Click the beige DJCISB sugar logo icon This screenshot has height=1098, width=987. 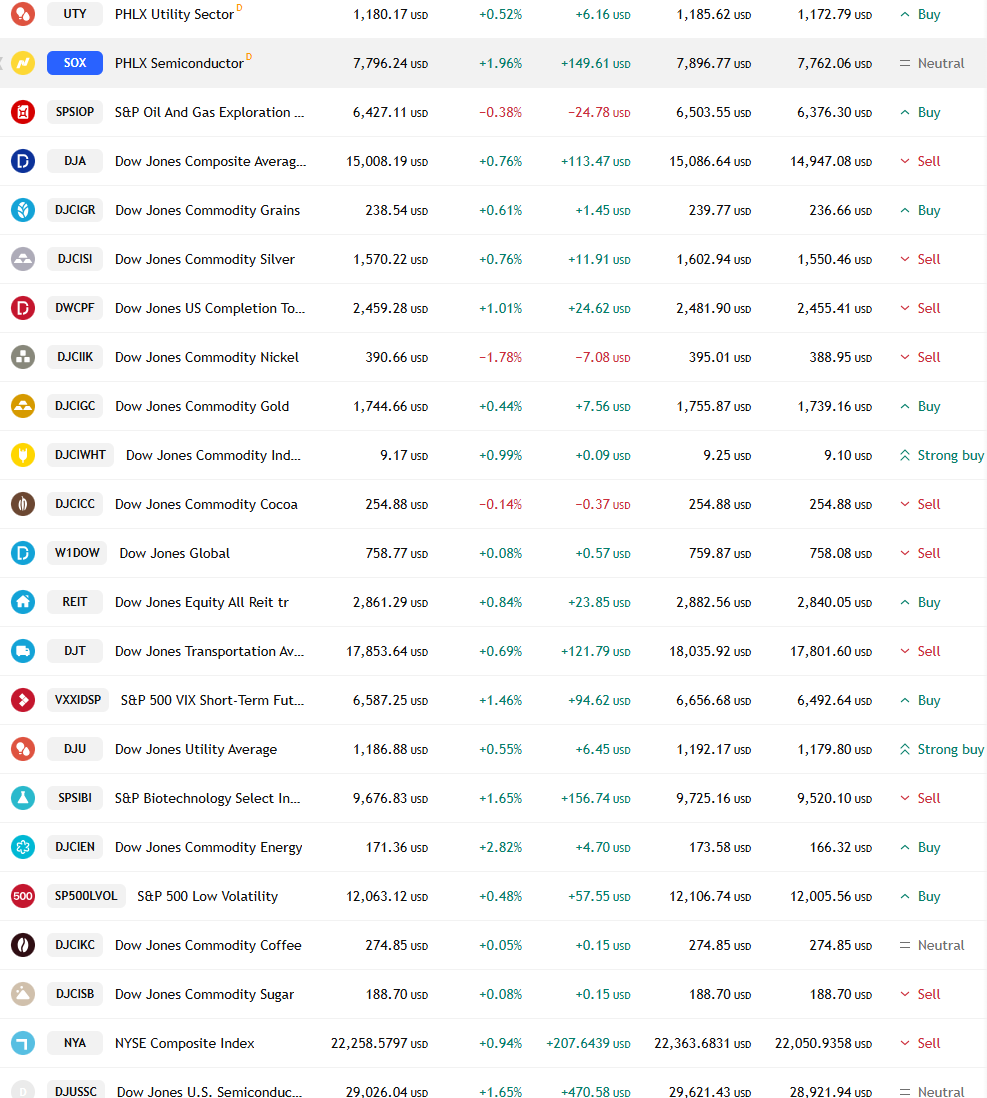22,994
